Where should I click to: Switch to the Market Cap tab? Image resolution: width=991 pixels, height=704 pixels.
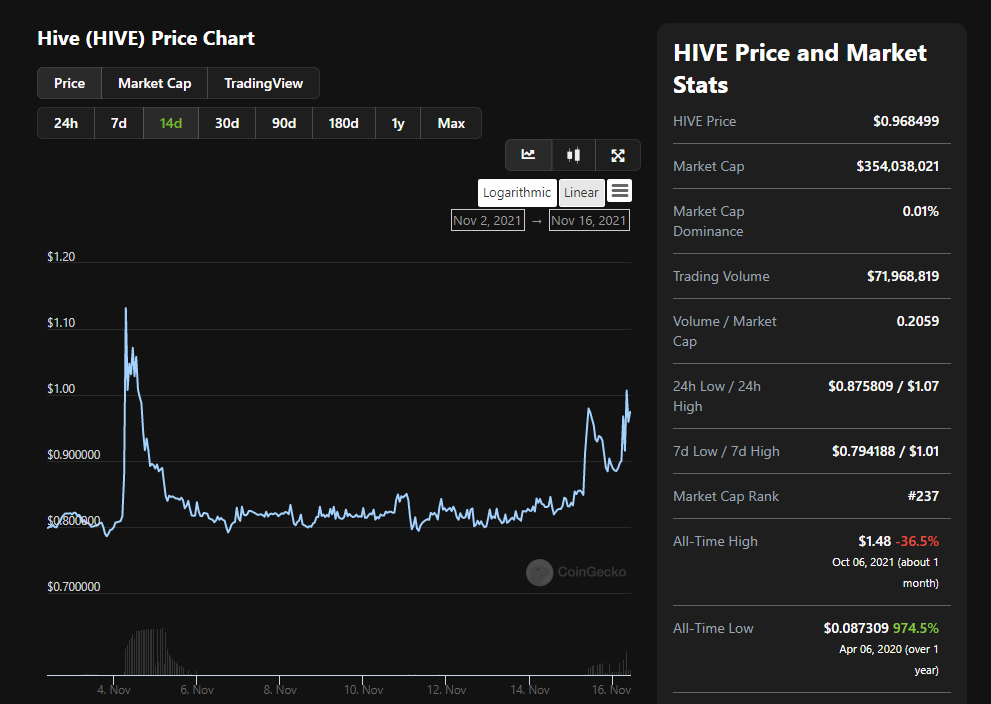click(x=154, y=83)
